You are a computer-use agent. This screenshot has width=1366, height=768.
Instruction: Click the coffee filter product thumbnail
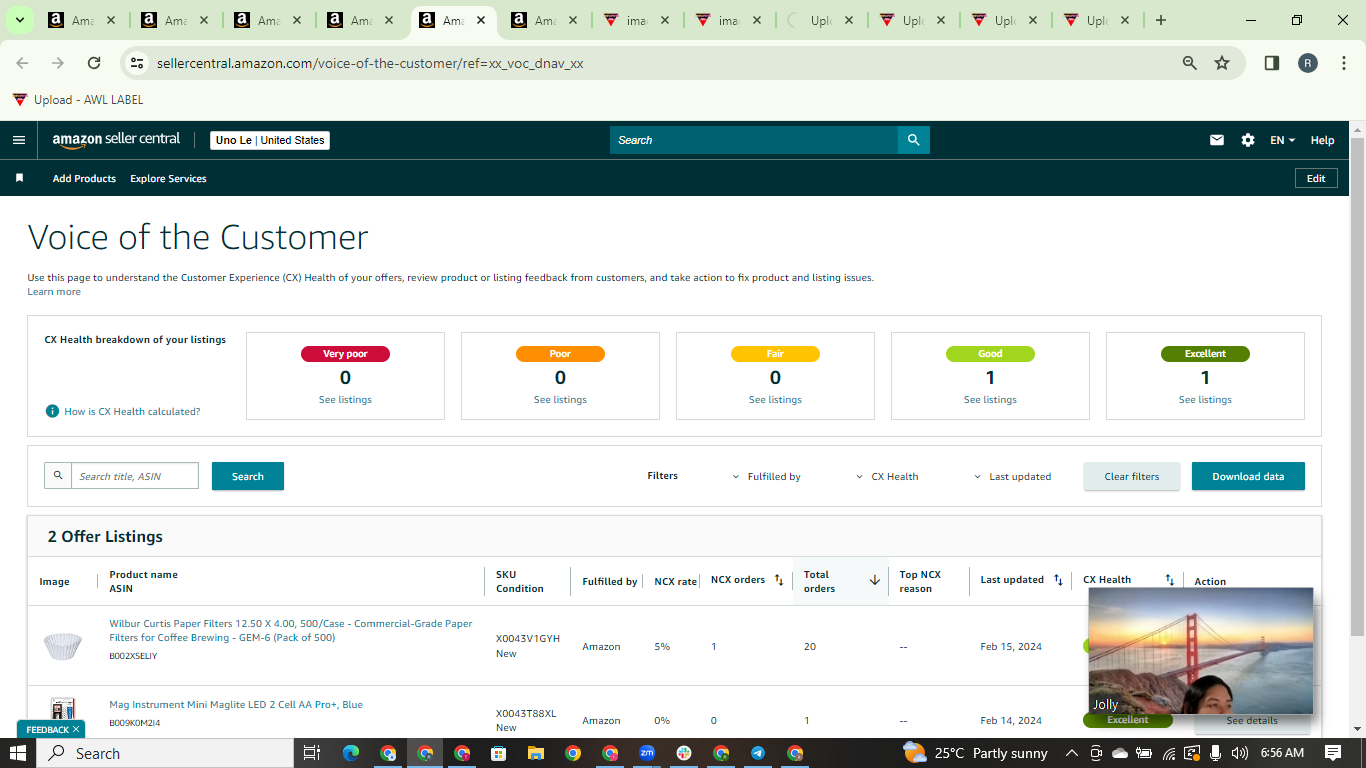[x=62, y=646]
